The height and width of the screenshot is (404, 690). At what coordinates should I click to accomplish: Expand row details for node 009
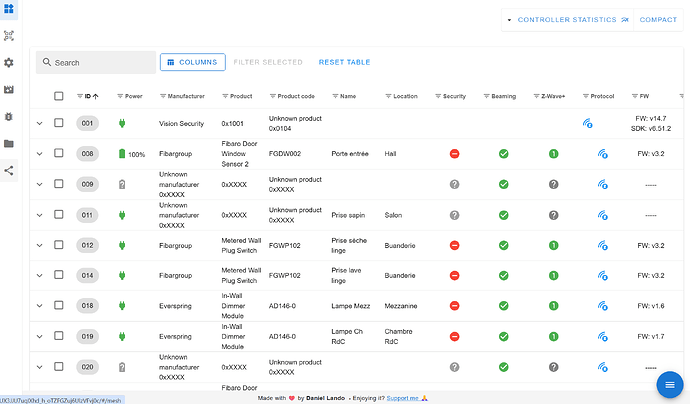click(x=40, y=184)
